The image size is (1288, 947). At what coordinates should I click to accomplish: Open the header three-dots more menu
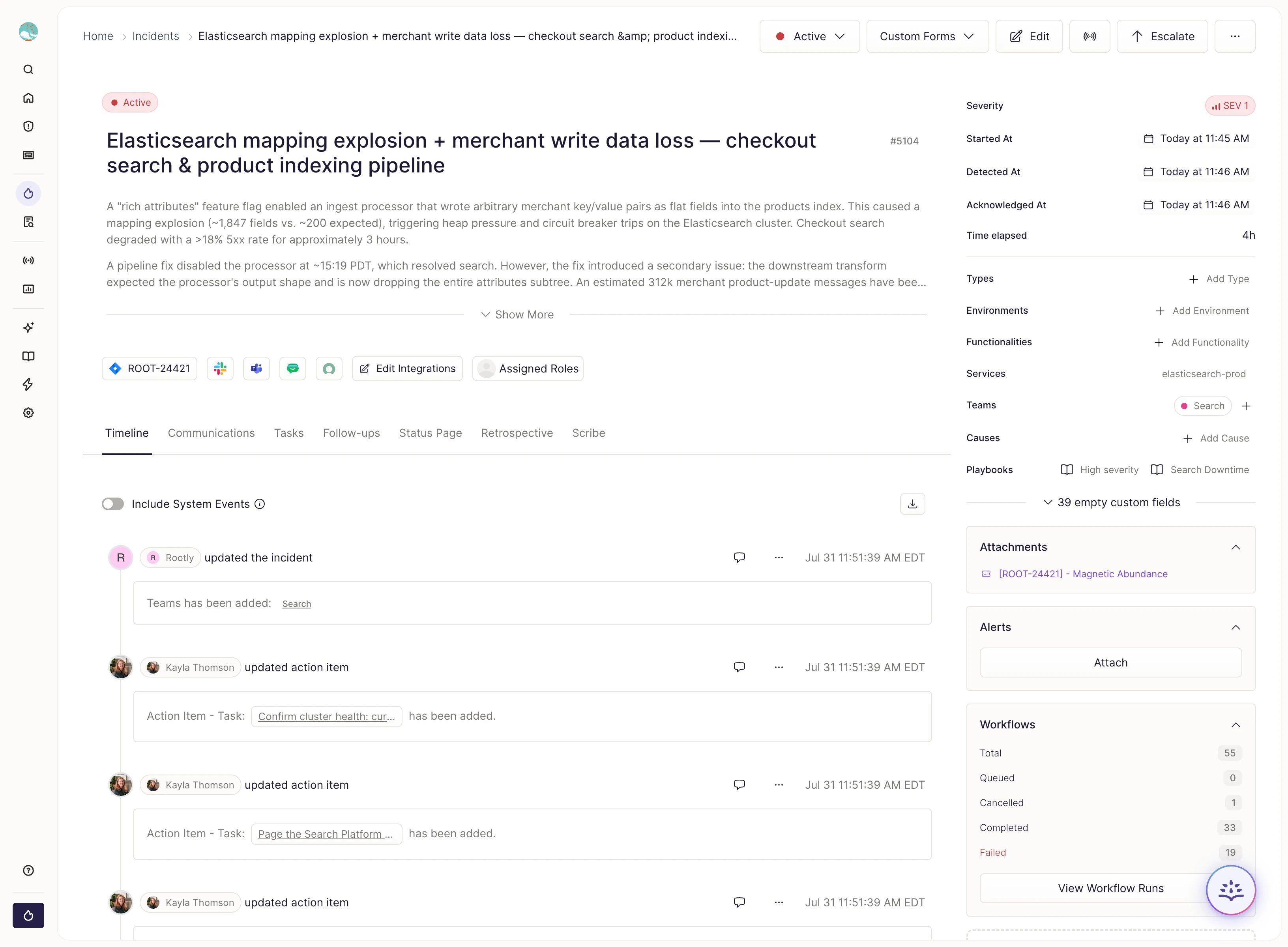coord(1235,36)
